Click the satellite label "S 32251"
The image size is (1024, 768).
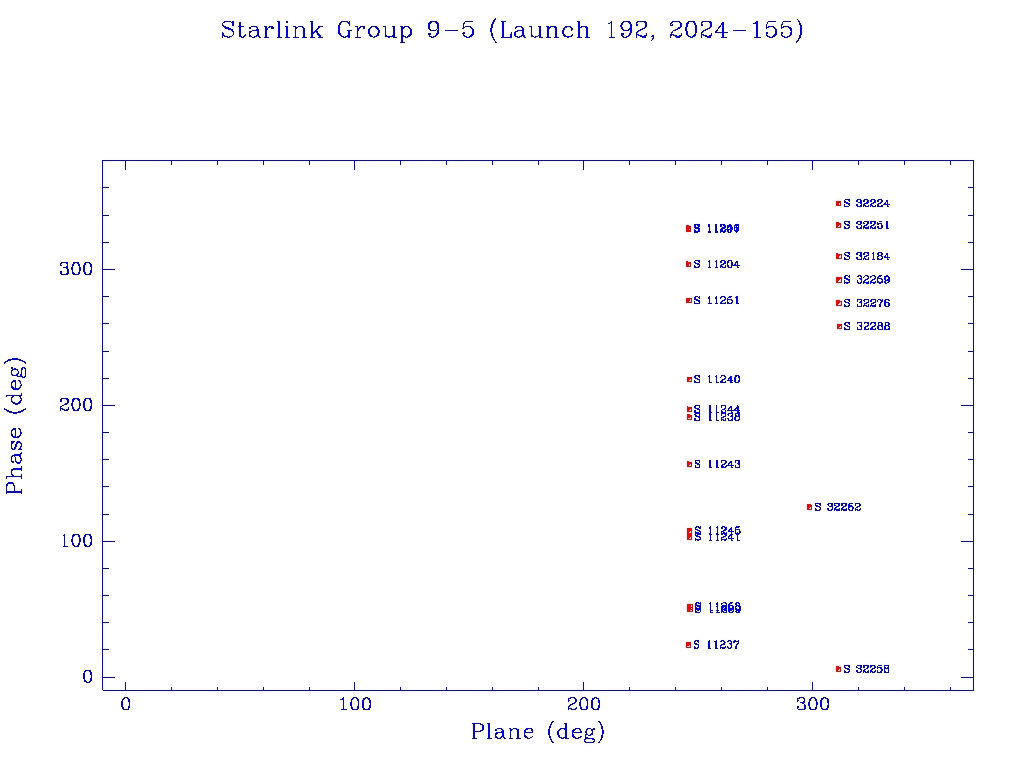pyautogui.click(x=866, y=225)
